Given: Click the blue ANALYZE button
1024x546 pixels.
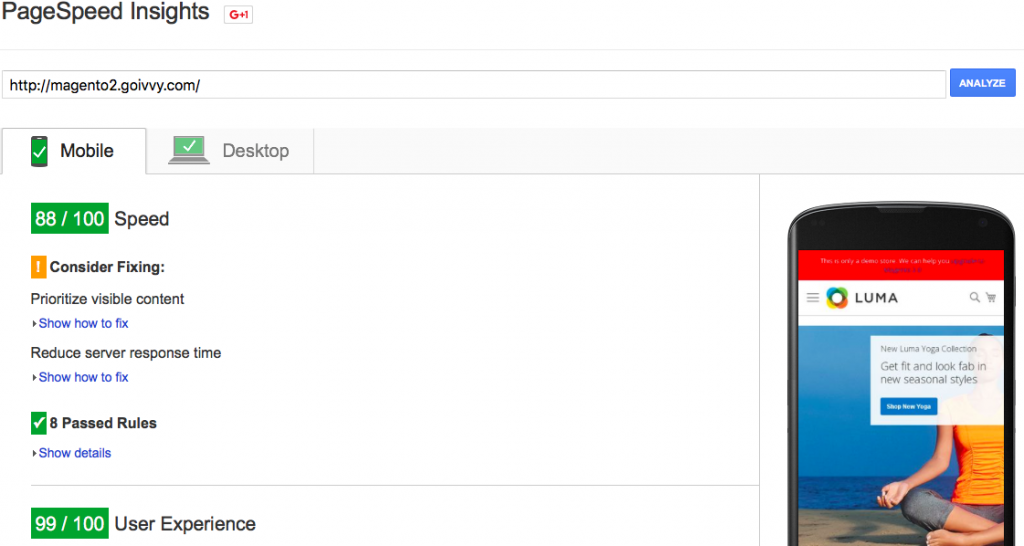Looking at the screenshot, I should coord(982,83).
